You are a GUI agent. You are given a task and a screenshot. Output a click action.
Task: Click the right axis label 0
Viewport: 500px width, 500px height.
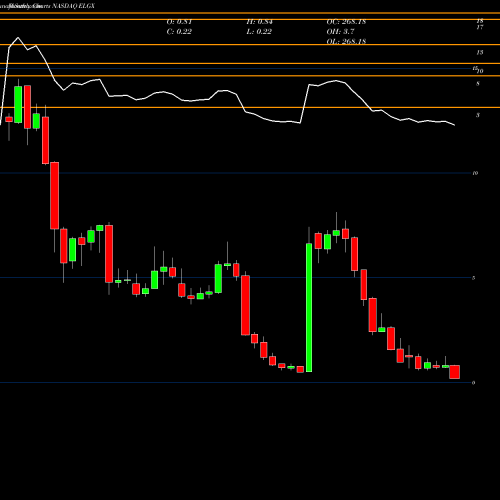tap(473, 383)
